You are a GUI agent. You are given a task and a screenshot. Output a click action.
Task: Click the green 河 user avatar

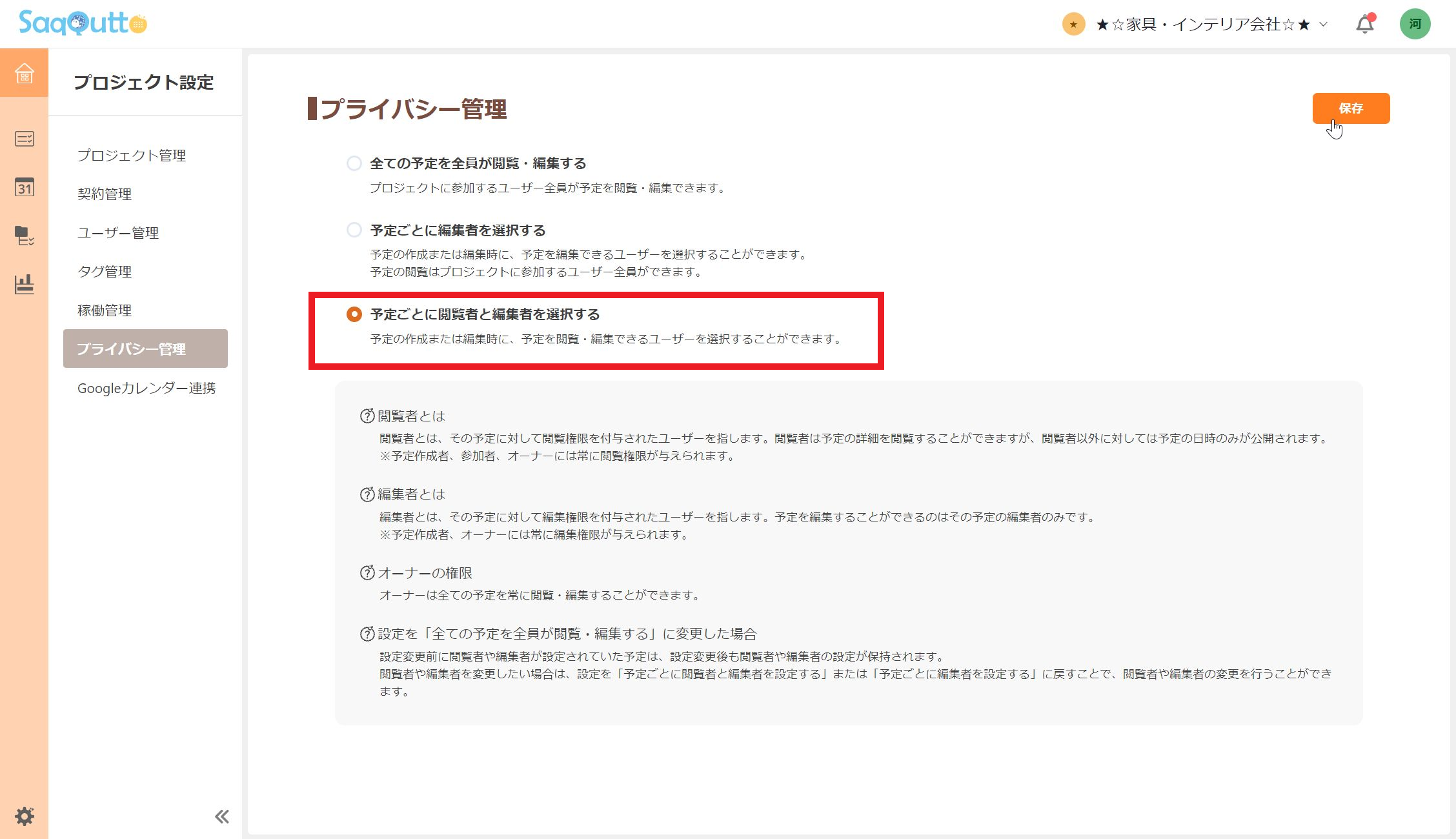click(1415, 23)
